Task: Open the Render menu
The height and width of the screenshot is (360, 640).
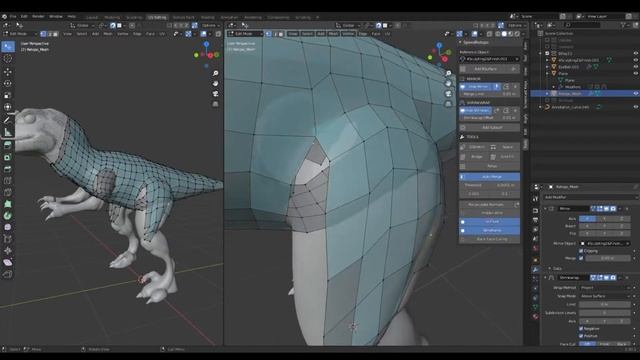Action: coord(38,16)
